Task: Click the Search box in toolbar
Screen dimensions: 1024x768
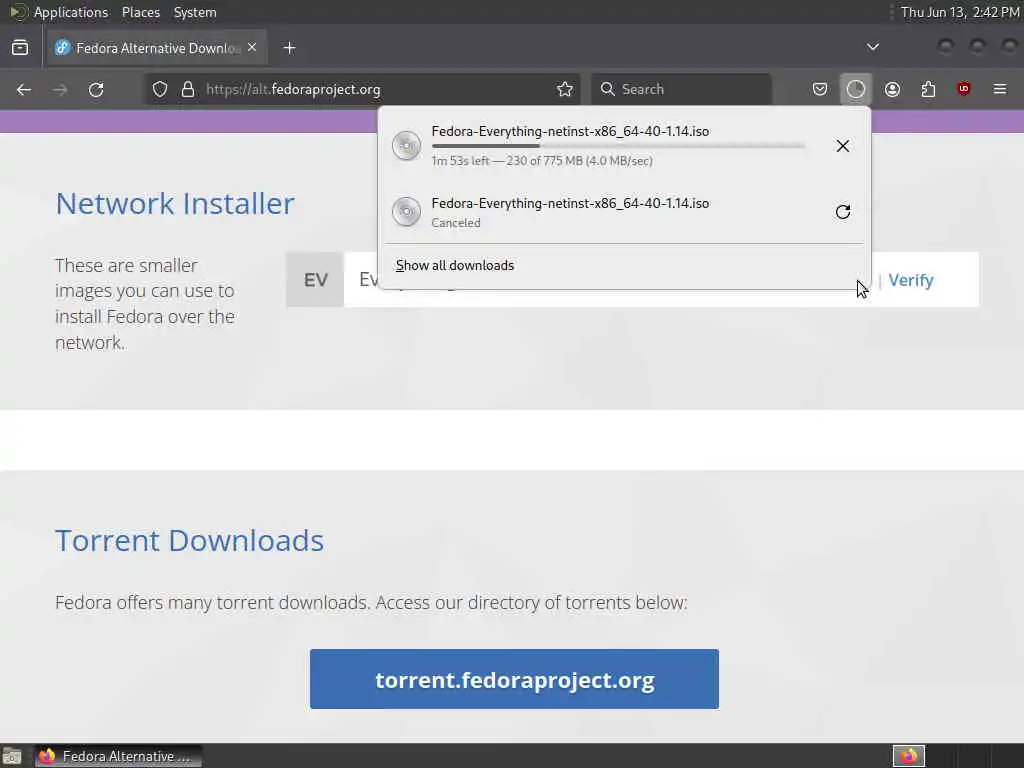Action: point(682,89)
